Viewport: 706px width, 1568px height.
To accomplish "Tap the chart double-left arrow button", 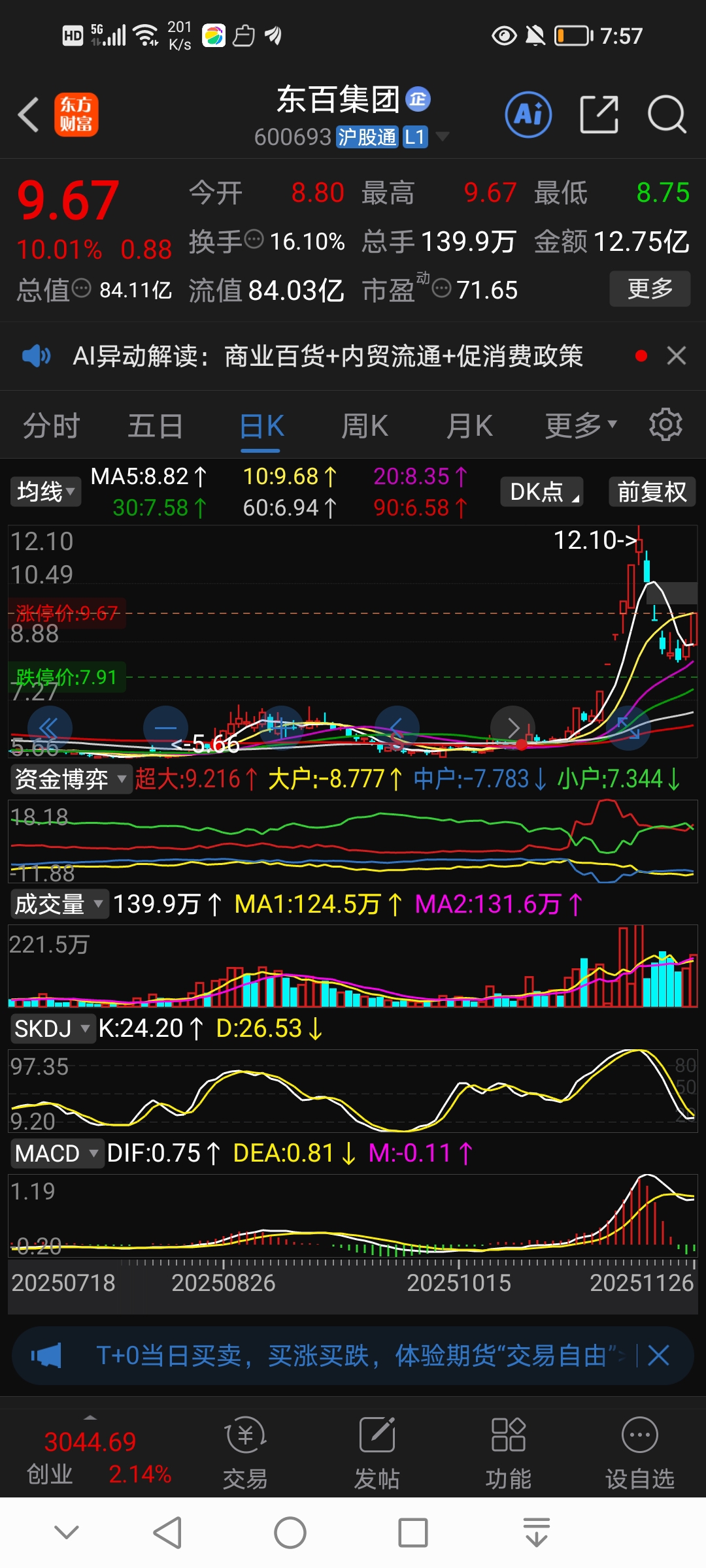I will [x=50, y=728].
